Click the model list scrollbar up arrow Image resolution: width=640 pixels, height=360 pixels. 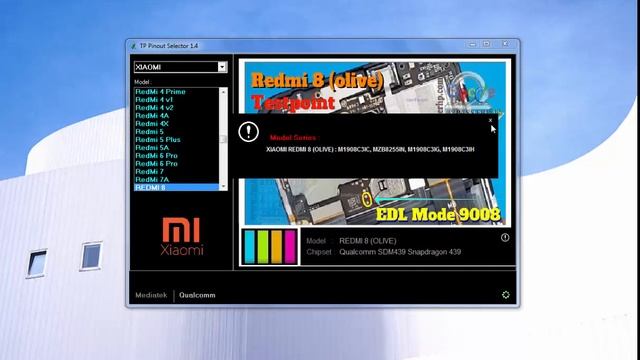[223, 92]
